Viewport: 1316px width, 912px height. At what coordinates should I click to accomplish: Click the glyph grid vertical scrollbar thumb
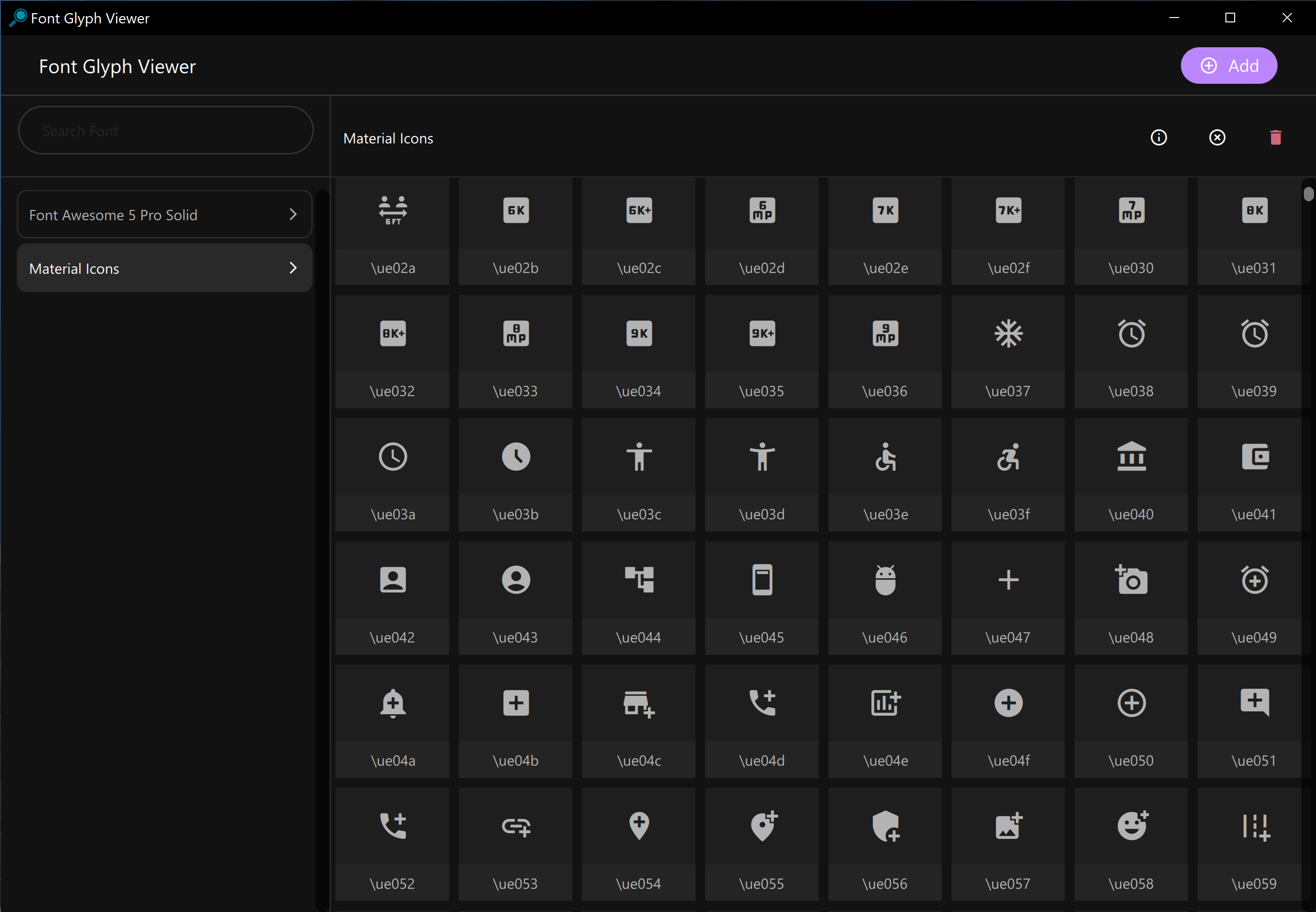(1308, 194)
